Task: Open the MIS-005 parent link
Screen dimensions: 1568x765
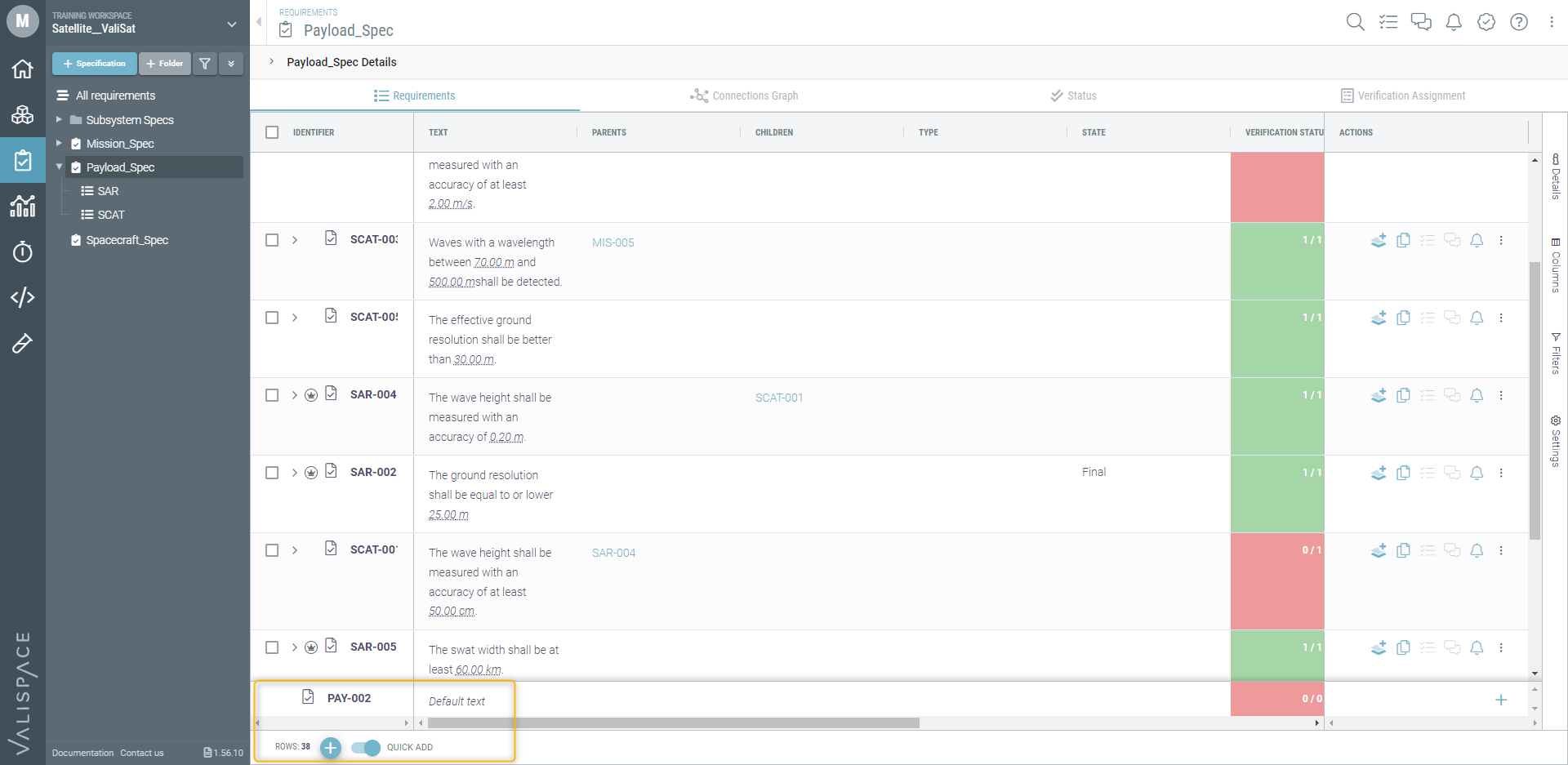Action: pyautogui.click(x=613, y=242)
